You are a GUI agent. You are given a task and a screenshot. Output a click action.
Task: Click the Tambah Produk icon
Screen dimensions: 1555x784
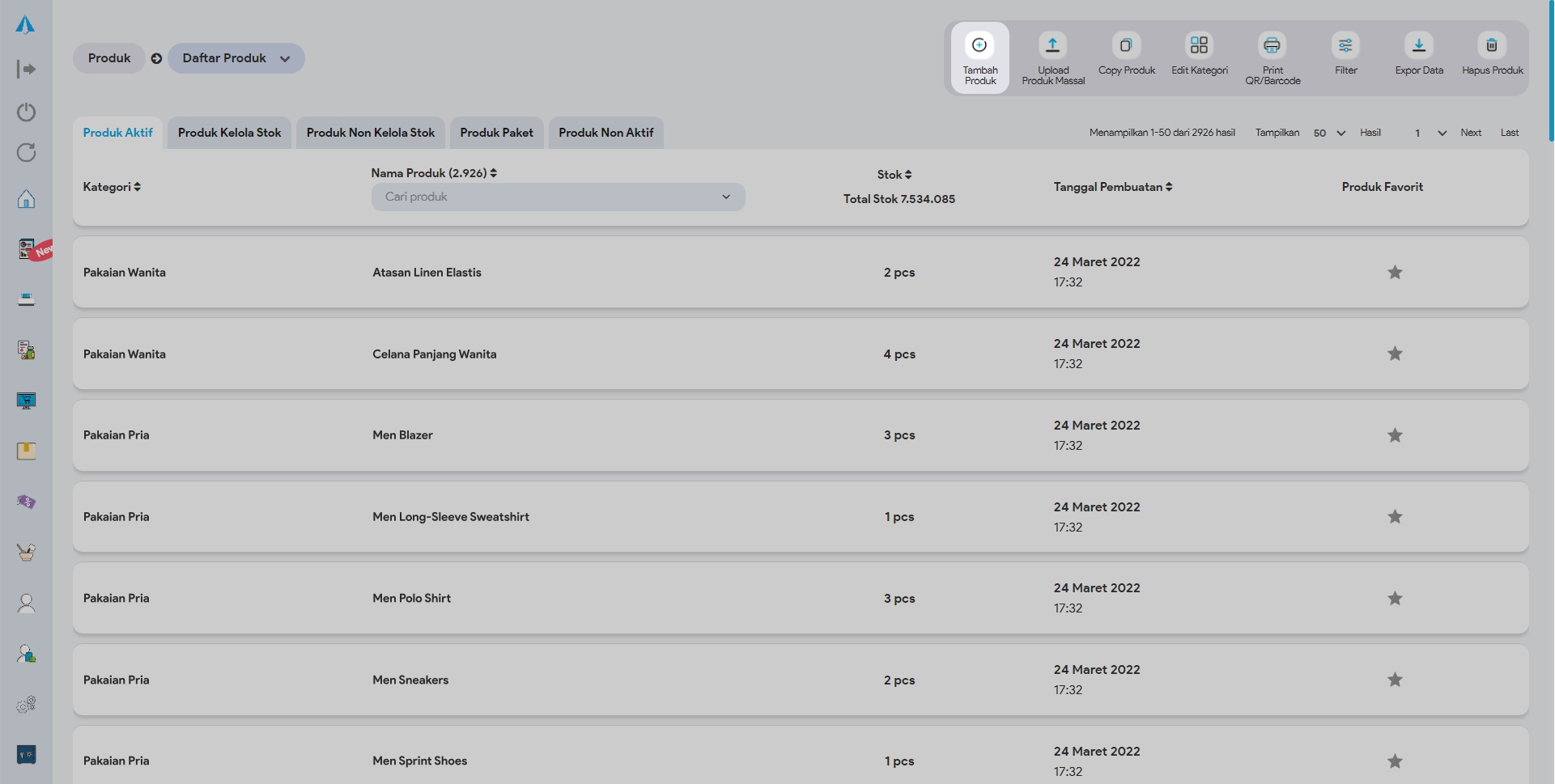979,45
